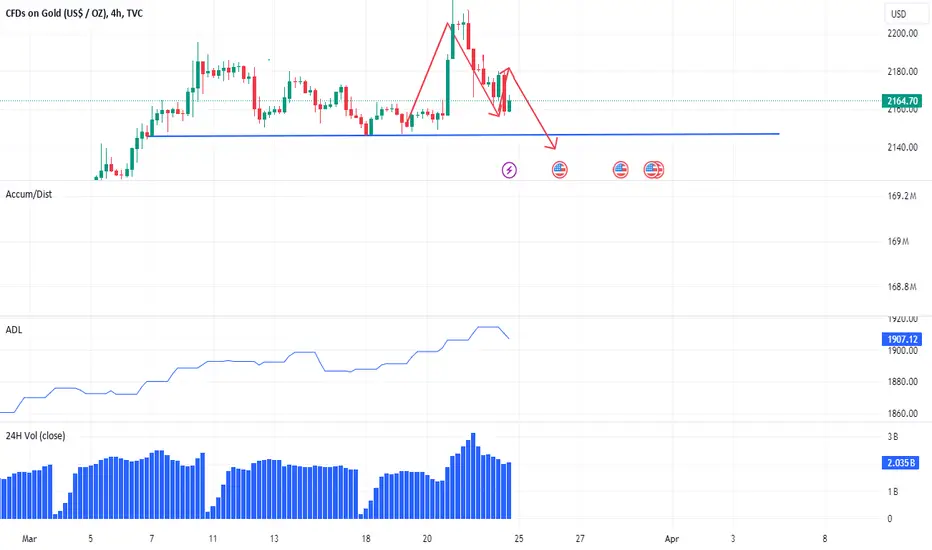Click the first US flag economic event icon

tap(559, 170)
